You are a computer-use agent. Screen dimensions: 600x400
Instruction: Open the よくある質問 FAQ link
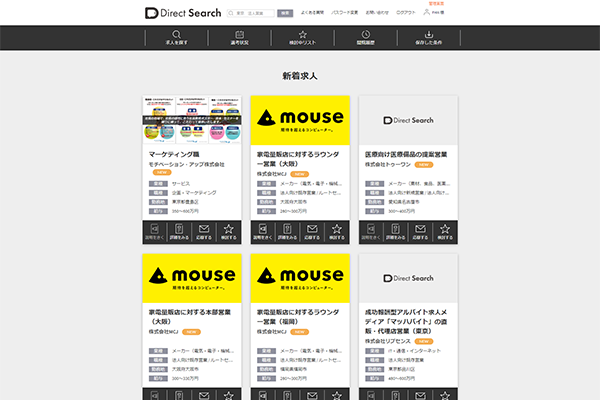312,13
